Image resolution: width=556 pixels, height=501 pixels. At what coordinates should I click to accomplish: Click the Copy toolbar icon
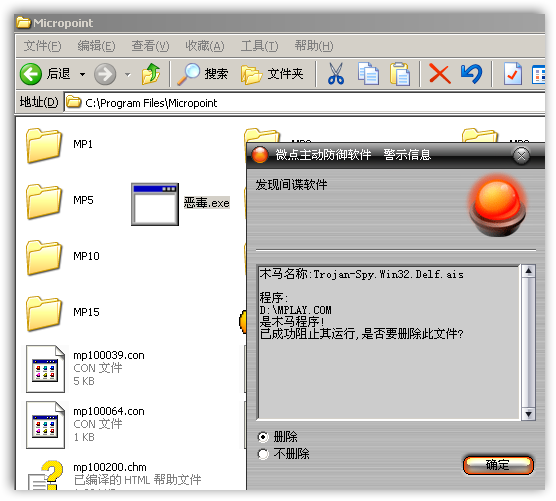point(368,74)
